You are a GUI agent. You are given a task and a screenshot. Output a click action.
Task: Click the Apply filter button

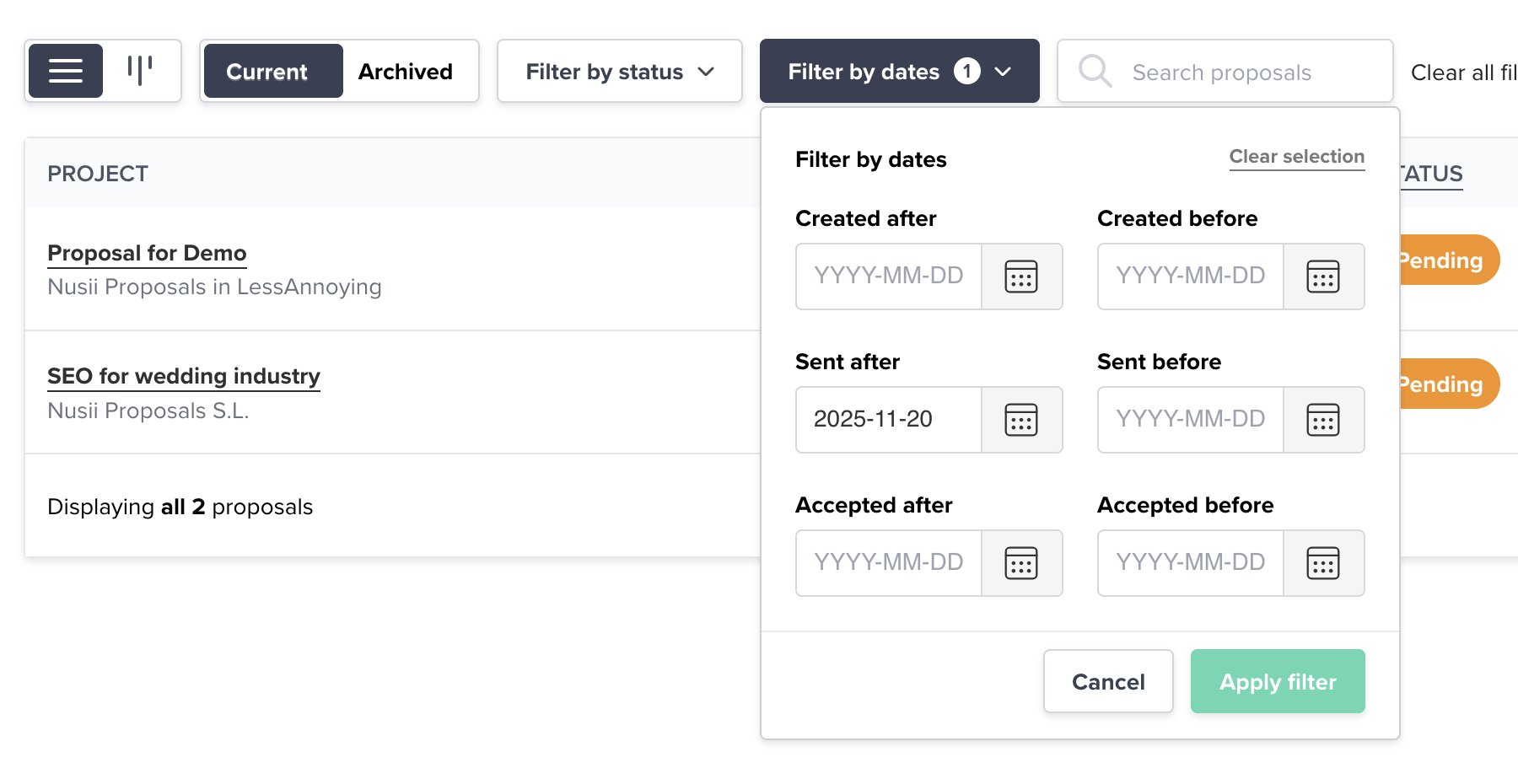[1277, 681]
